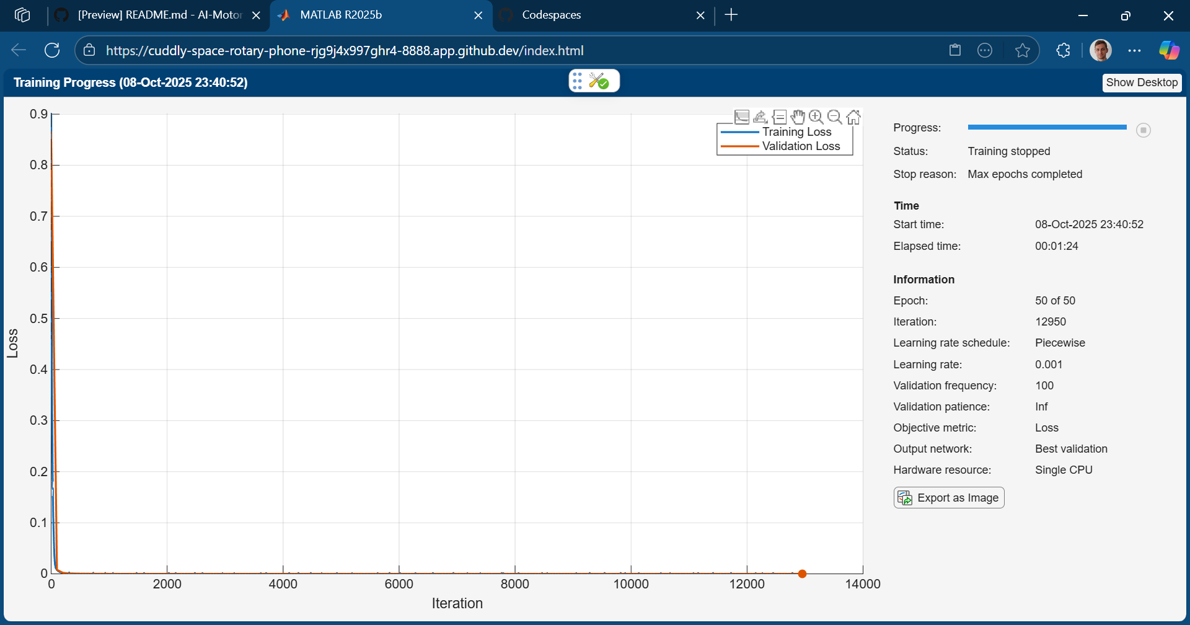Open the three-dot menu inside address bar
This screenshot has height=625, width=1190.
(985, 50)
